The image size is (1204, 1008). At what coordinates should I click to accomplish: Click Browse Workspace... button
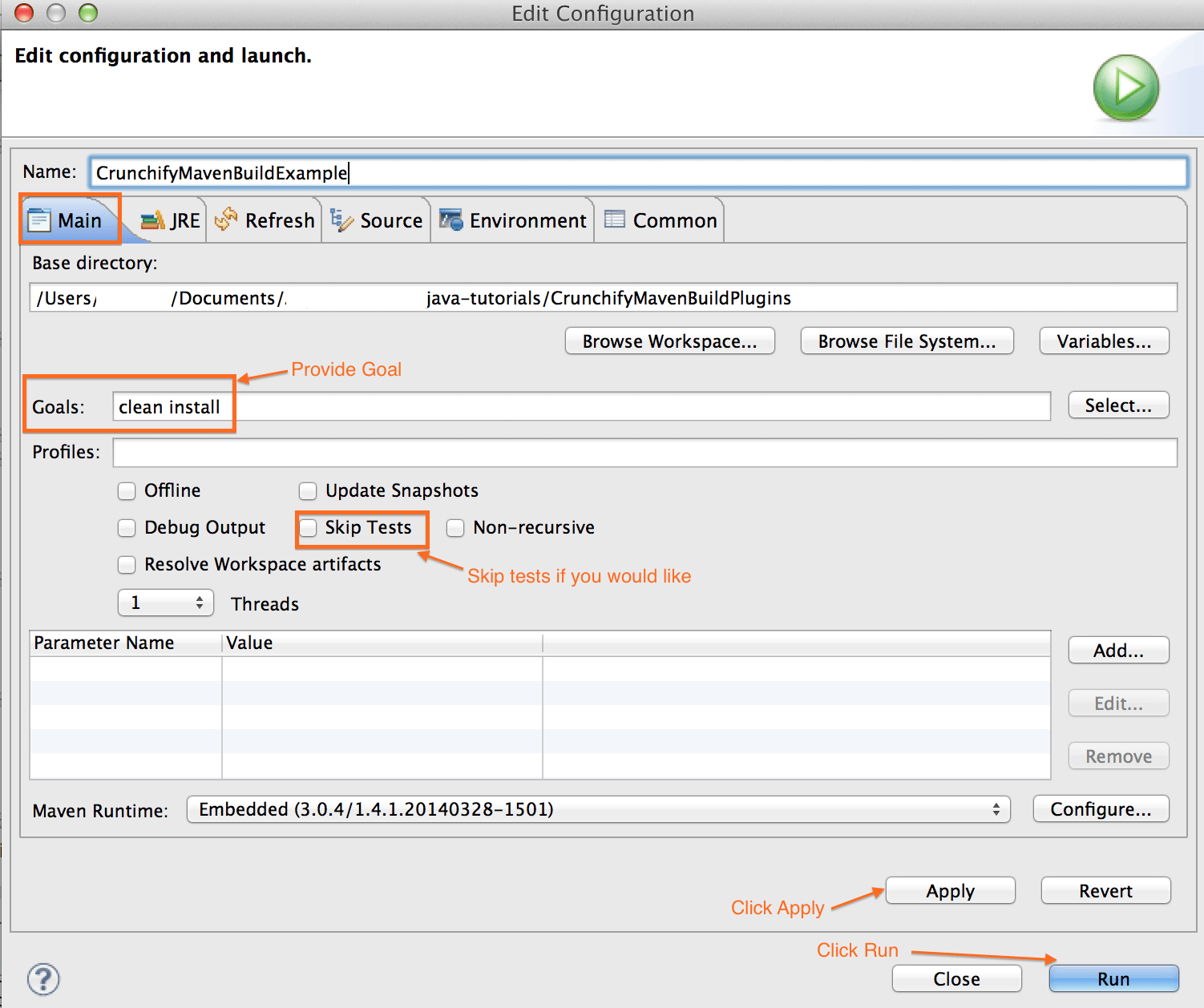[669, 341]
